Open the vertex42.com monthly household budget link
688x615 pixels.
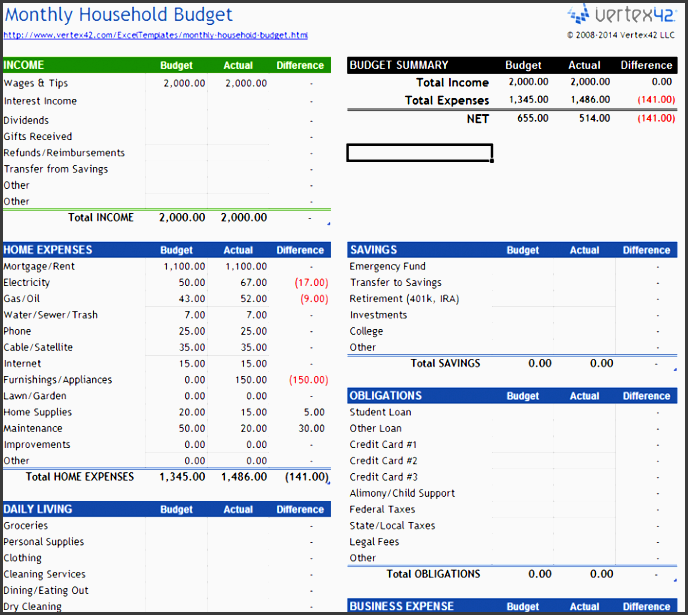click(156, 35)
